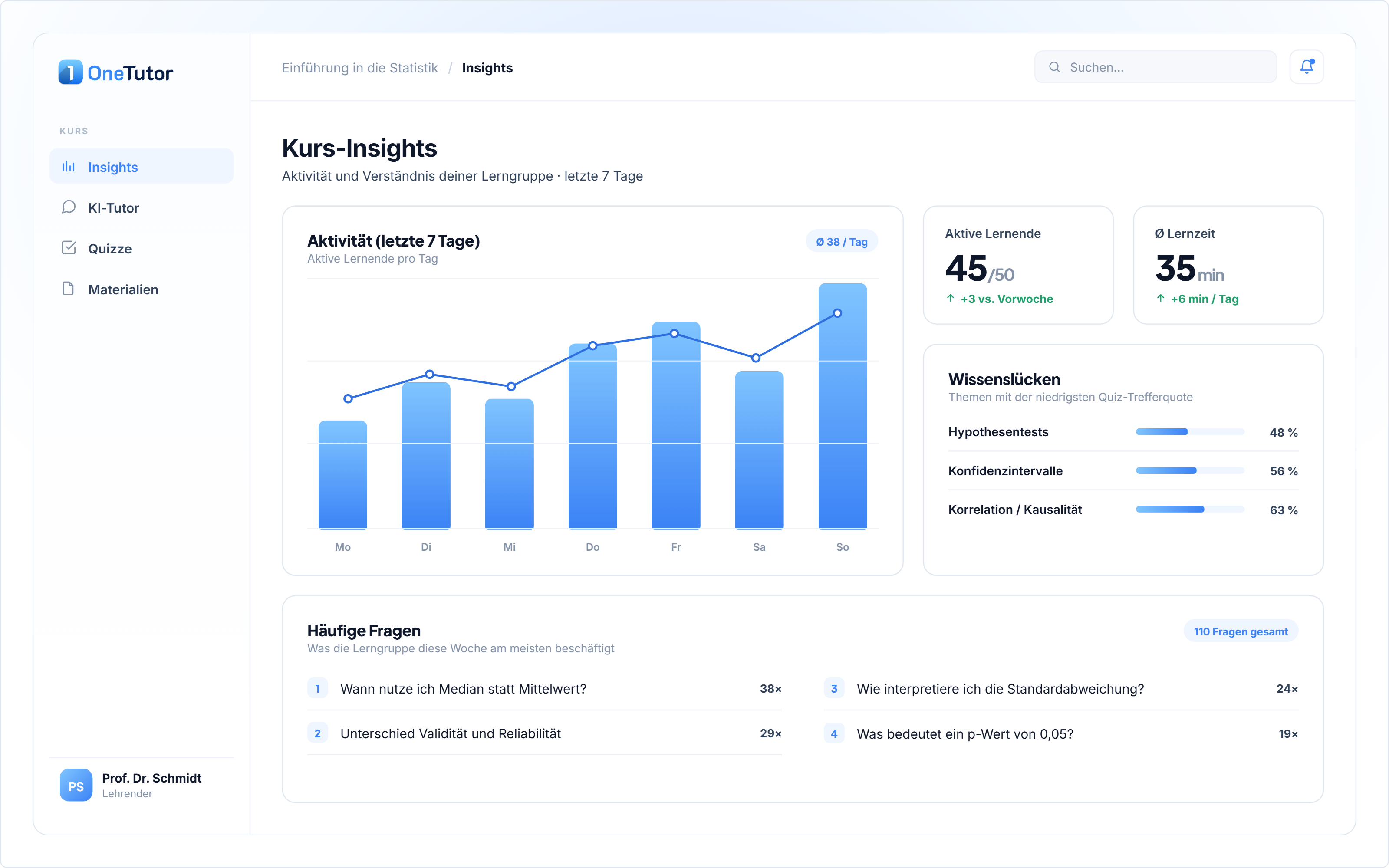Click the number 3 rank badge
1389x868 pixels.
(x=834, y=688)
